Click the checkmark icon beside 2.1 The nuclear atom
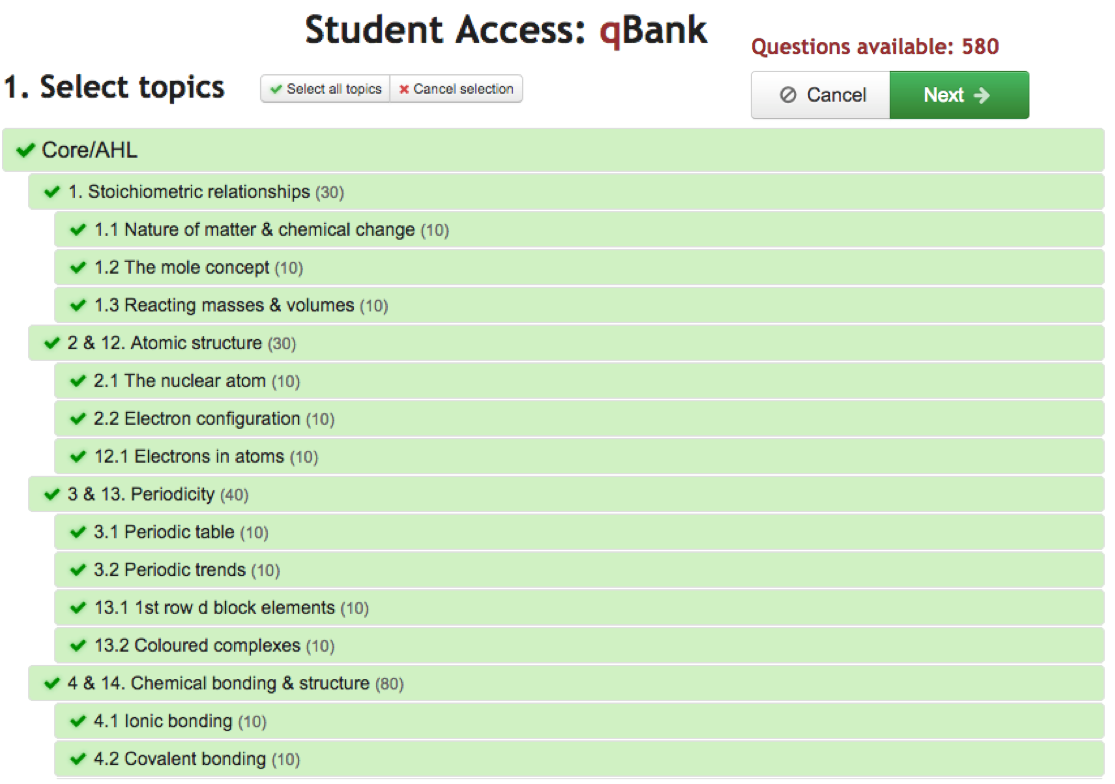1115x784 pixels. point(78,381)
